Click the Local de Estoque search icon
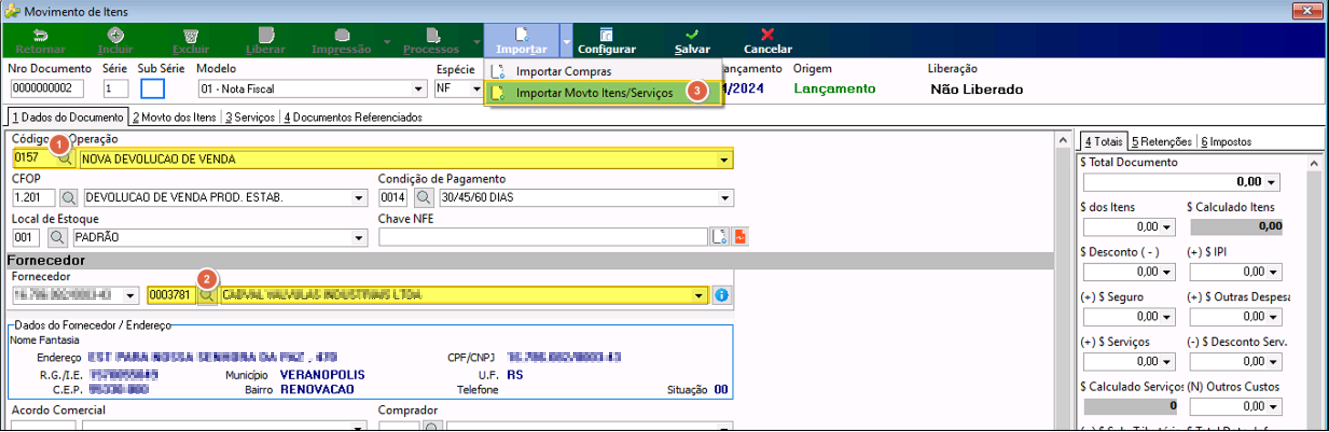1329x432 pixels. [x=55, y=237]
